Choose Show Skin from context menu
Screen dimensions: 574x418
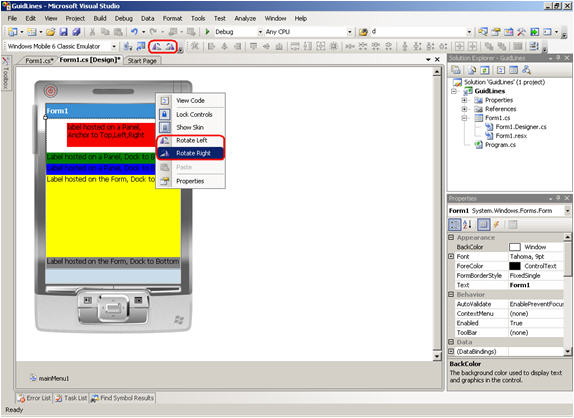[191, 127]
